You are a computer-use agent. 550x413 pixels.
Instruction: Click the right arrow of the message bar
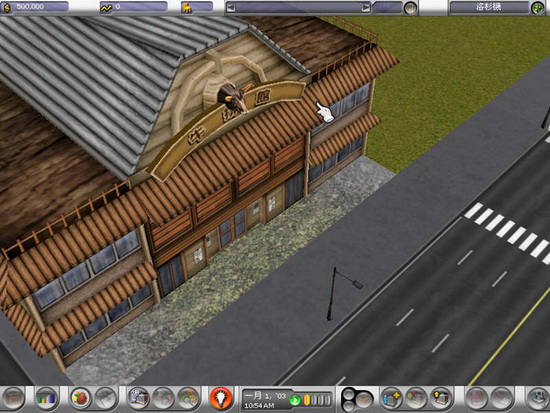coord(366,7)
